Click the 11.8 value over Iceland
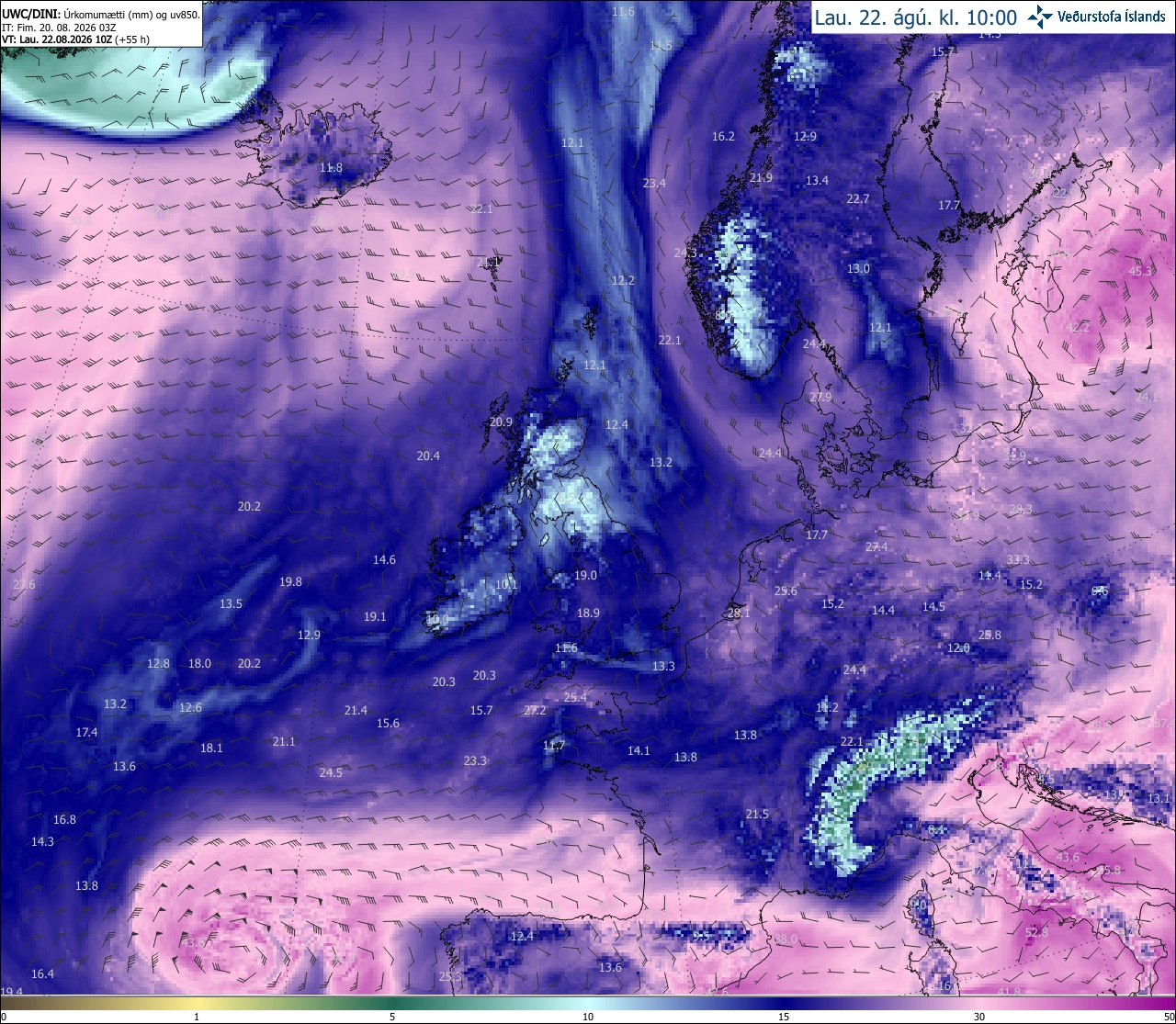The width and height of the screenshot is (1176, 1024). [331, 168]
